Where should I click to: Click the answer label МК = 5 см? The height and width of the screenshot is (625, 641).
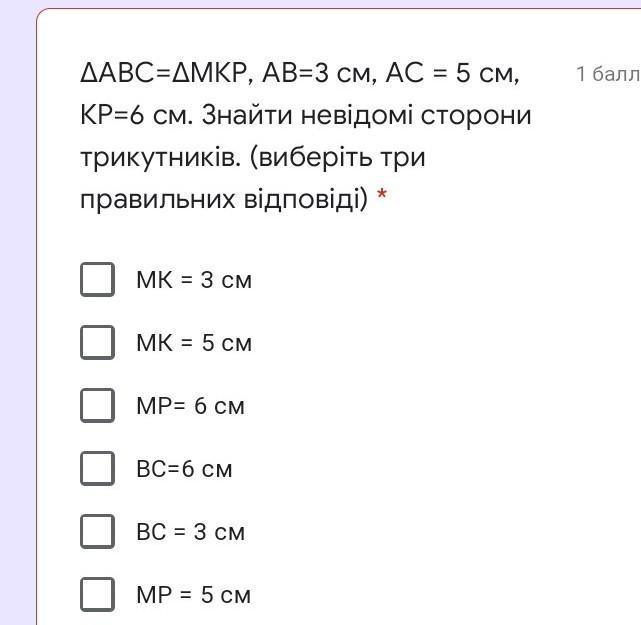pyautogui.click(x=194, y=344)
